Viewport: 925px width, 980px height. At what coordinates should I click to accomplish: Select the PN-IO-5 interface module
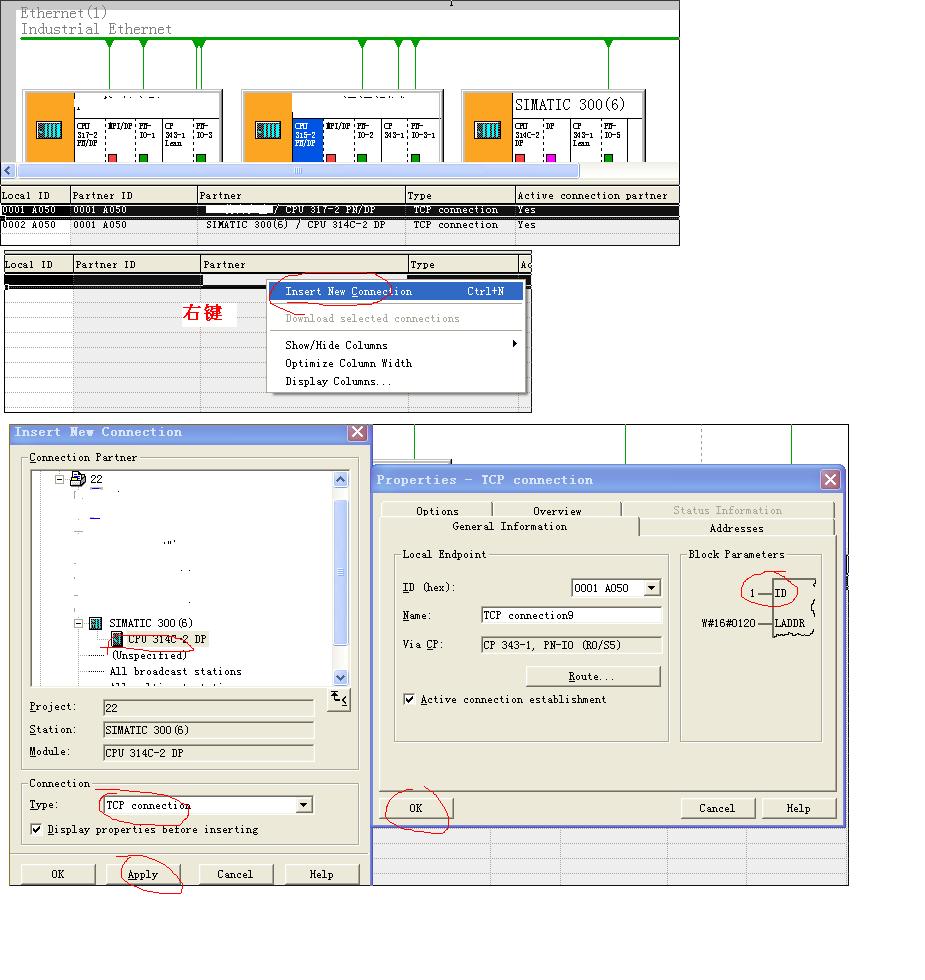coord(613,140)
